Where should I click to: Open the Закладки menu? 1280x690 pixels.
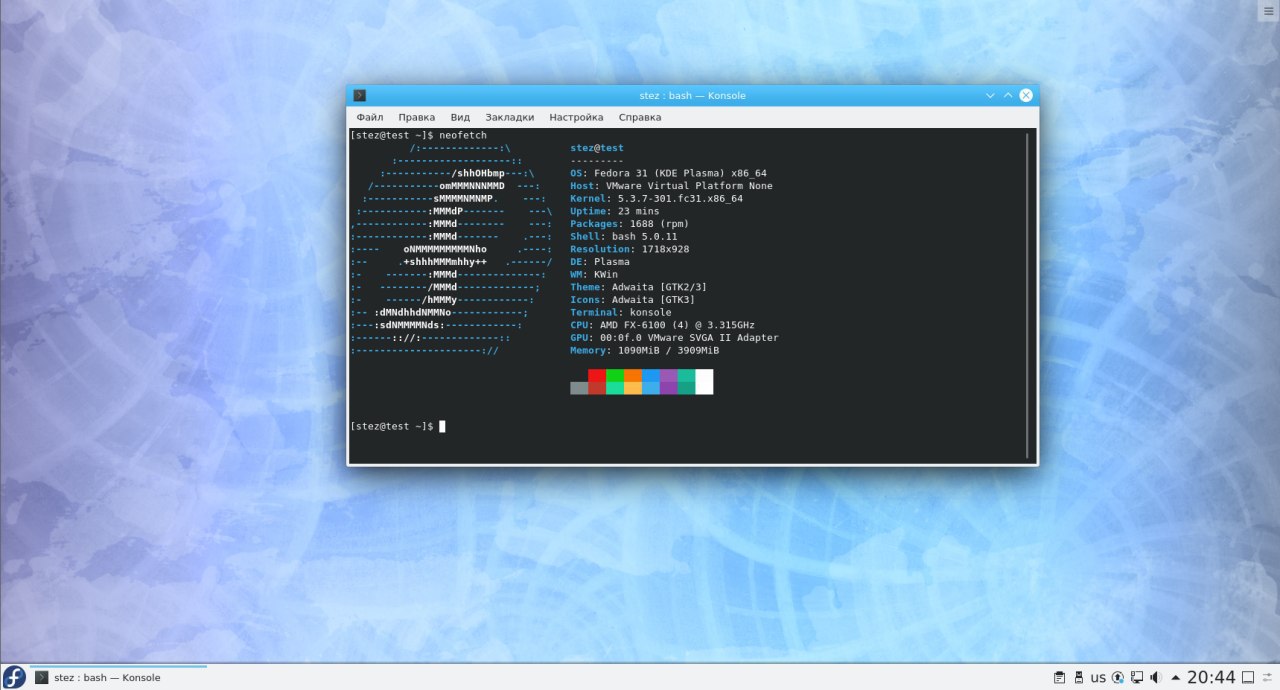tap(510, 117)
